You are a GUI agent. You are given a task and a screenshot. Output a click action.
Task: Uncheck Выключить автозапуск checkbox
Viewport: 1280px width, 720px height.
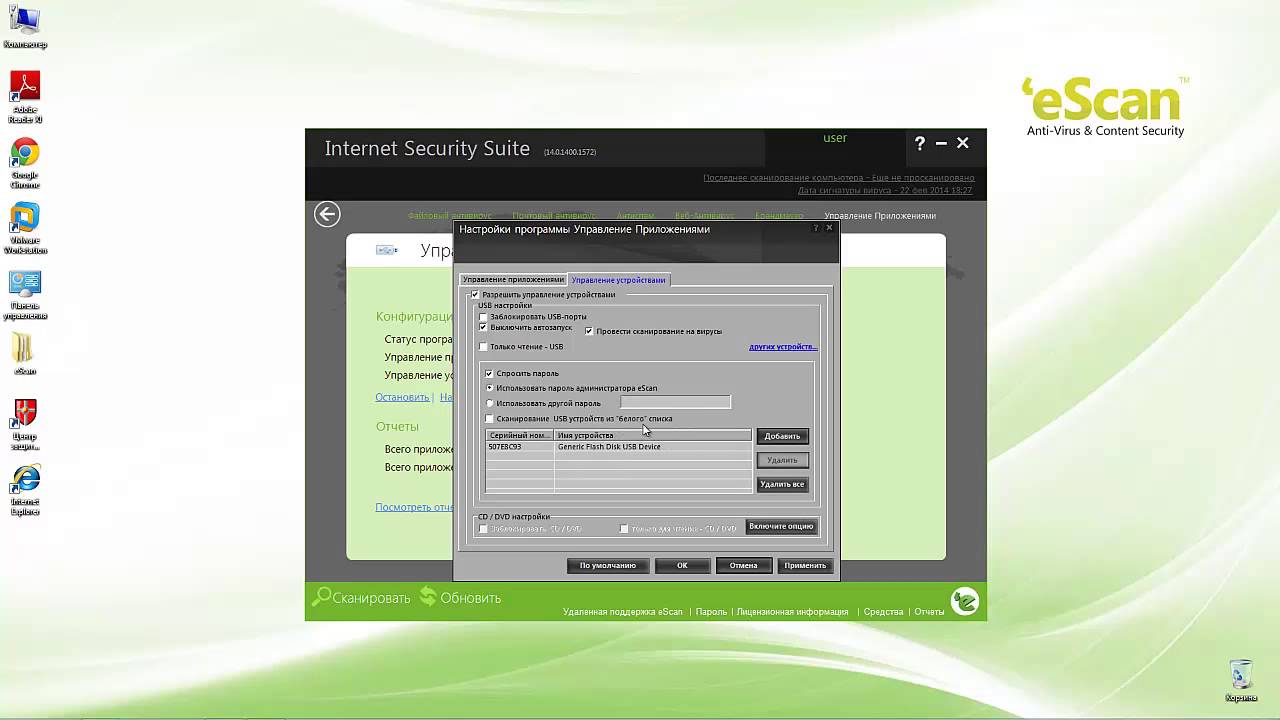click(483, 327)
